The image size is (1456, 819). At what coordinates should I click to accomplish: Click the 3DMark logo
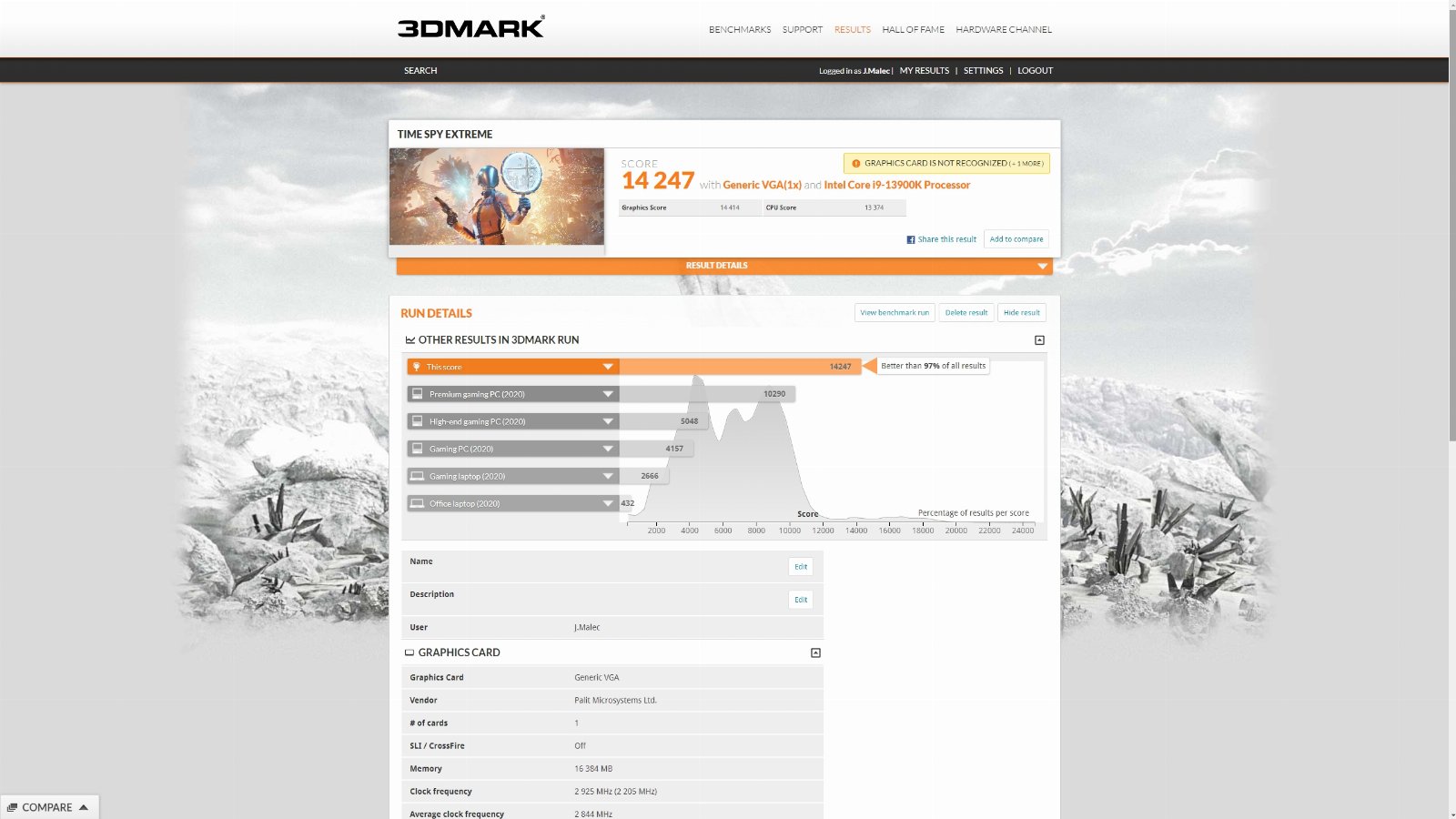coord(470,27)
